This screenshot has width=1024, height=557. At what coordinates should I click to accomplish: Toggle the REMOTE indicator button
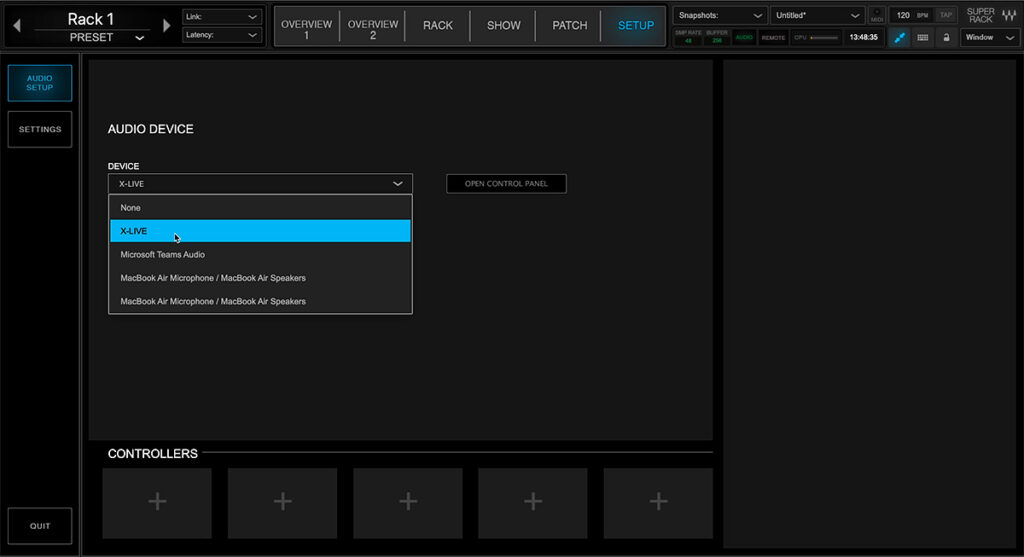773,37
